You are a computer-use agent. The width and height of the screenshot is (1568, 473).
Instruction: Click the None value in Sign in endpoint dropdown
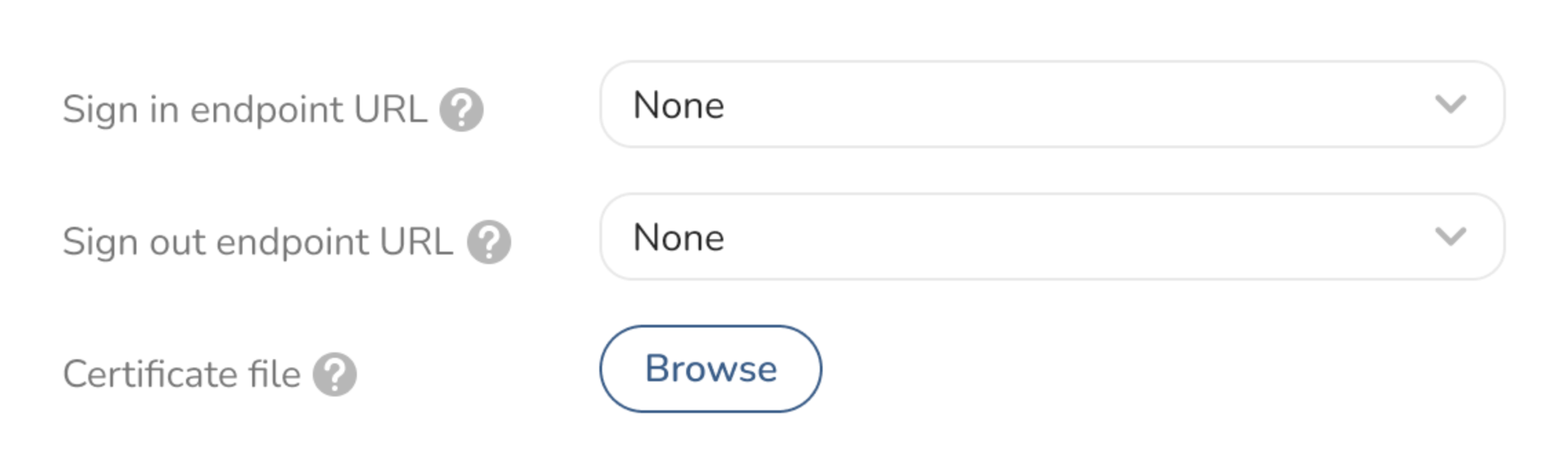tap(679, 105)
